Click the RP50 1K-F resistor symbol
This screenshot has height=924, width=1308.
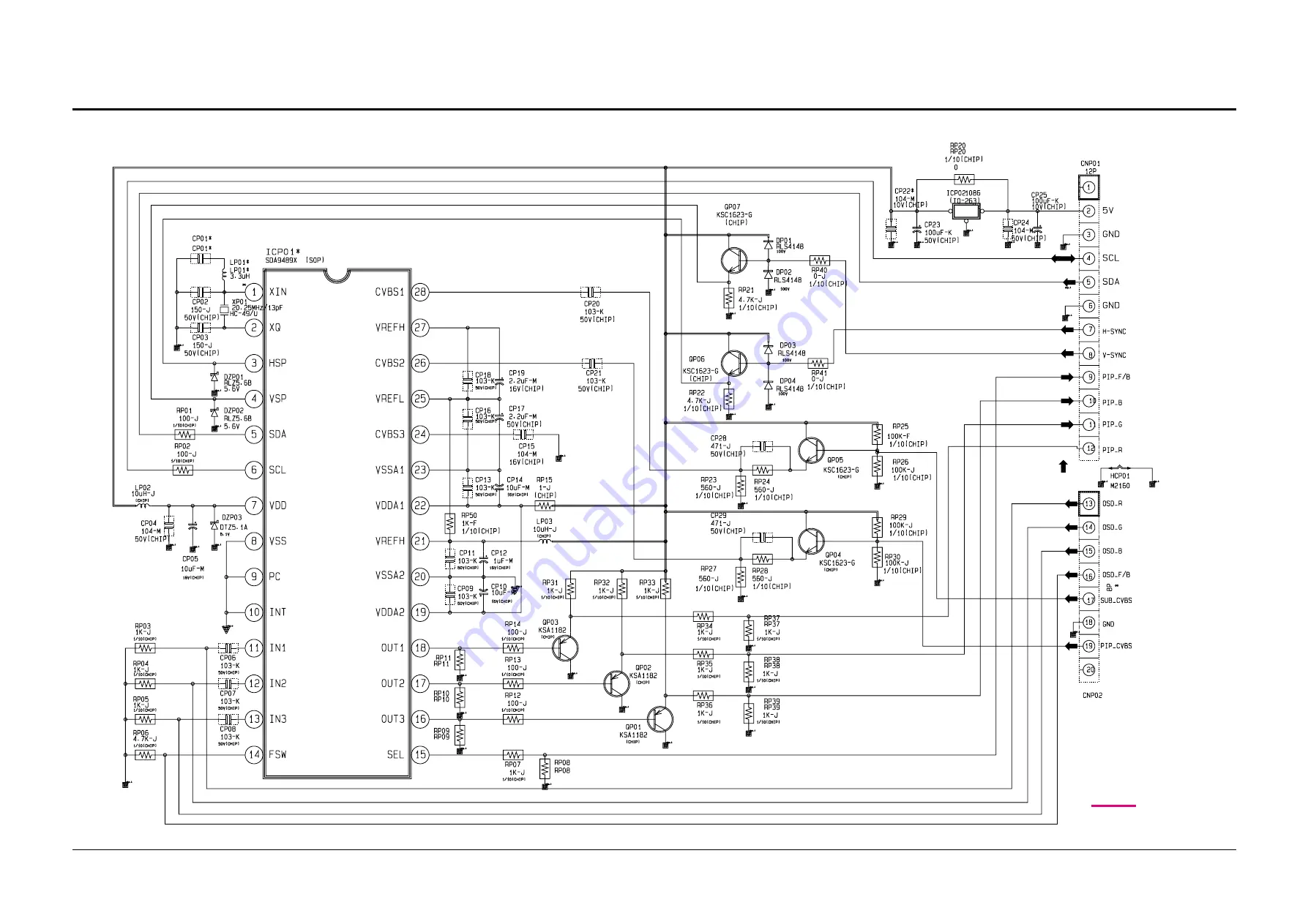click(449, 523)
